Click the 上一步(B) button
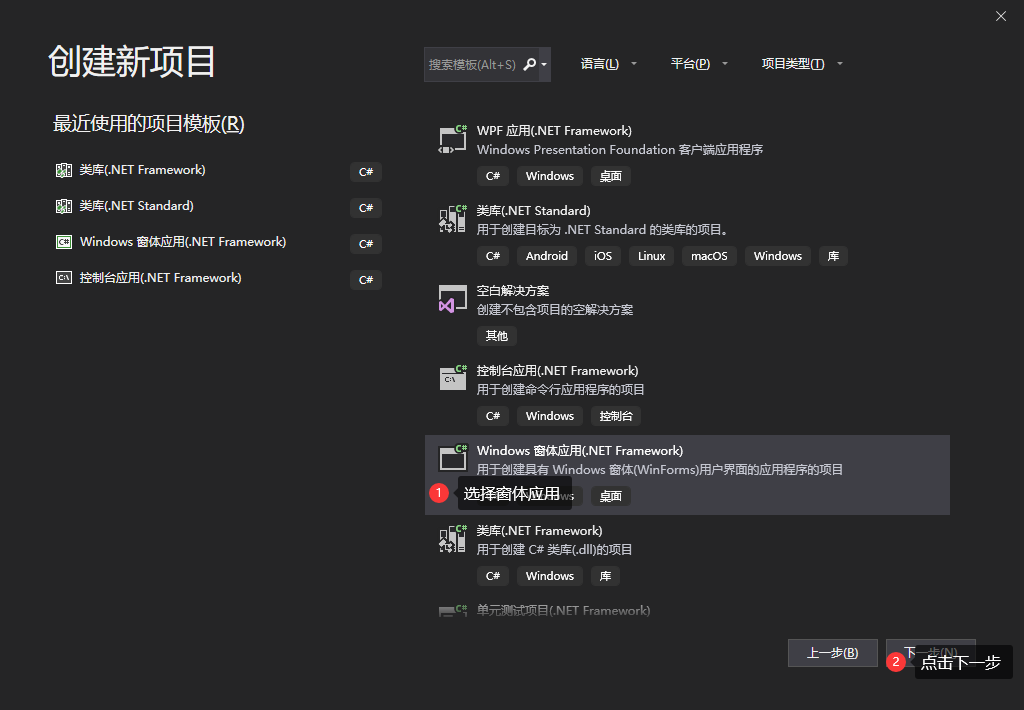The height and width of the screenshot is (710, 1024). coord(832,653)
